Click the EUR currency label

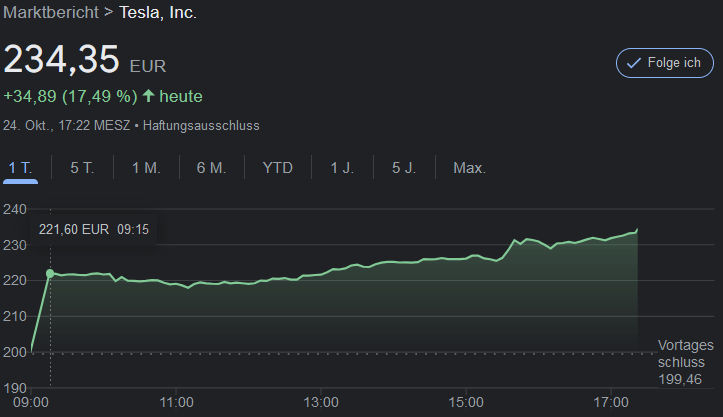click(148, 66)
